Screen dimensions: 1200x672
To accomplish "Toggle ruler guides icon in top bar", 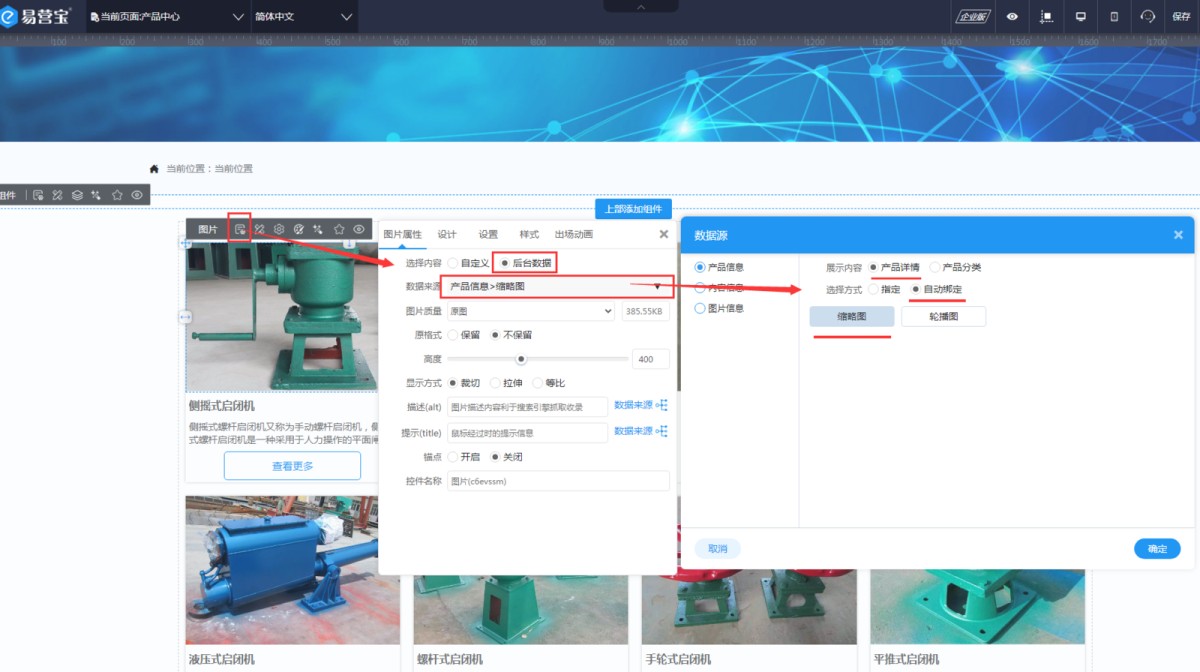I will pos(1046,16).
